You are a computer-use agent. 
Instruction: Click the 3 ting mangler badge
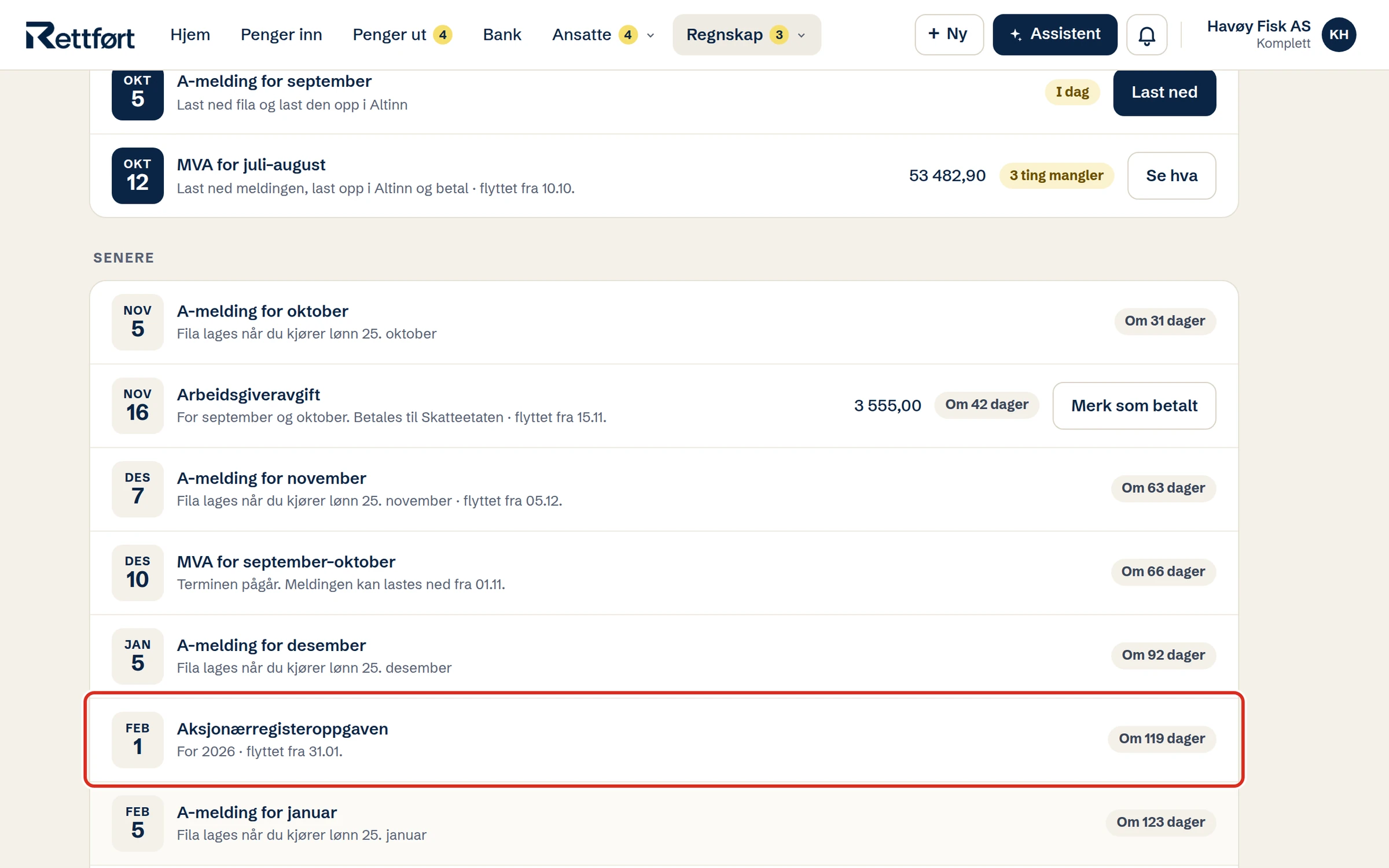tap(1056, 176)
